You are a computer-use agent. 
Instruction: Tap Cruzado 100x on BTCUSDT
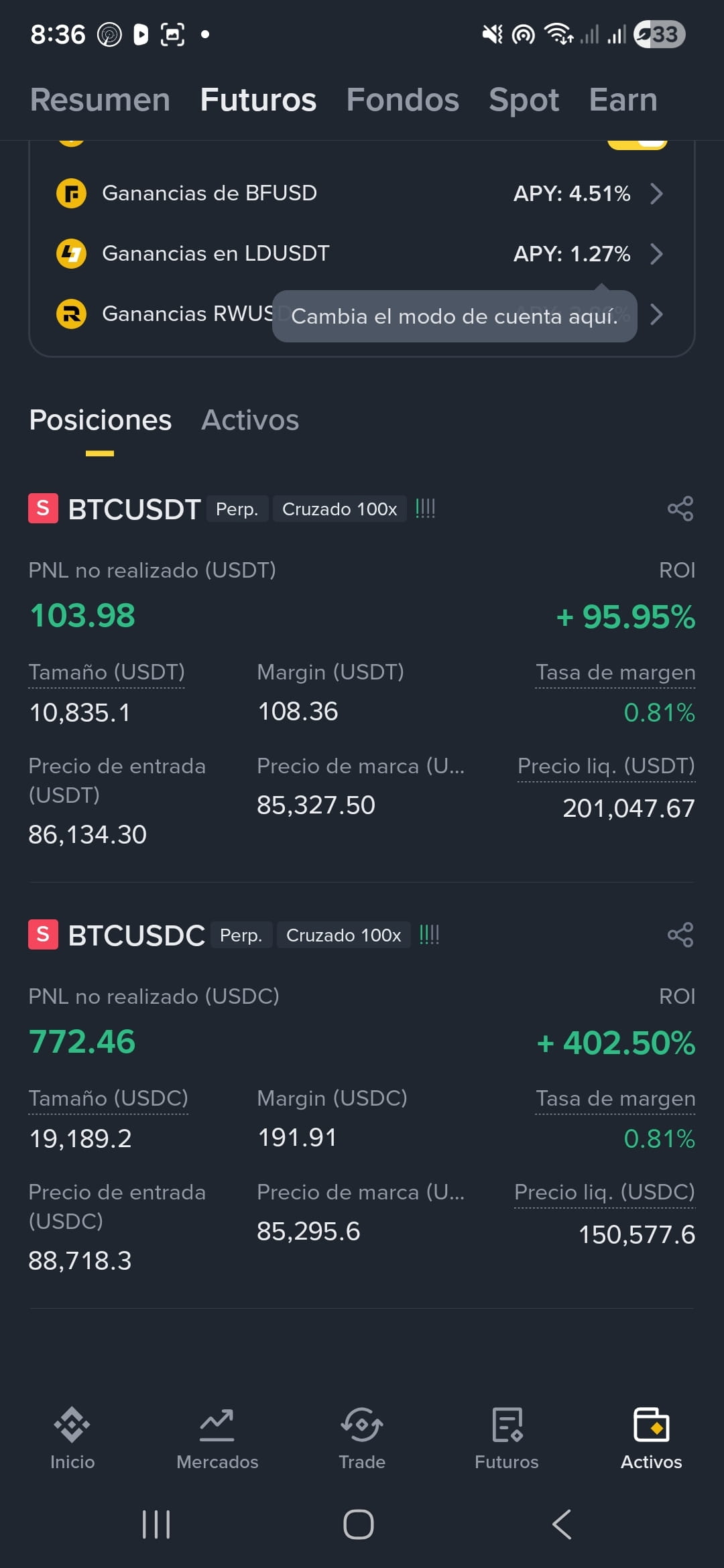point(340,509)
